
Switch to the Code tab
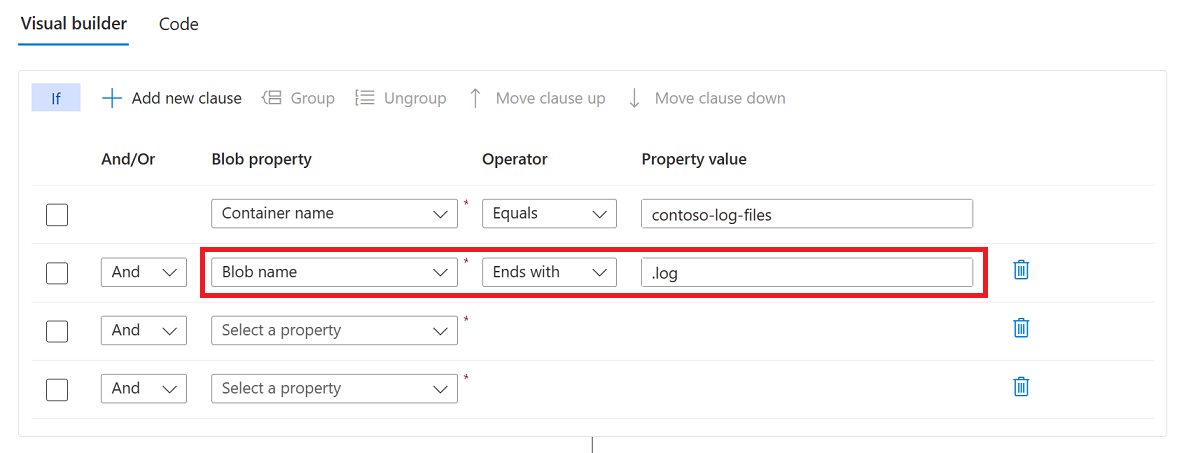[179, 24]
